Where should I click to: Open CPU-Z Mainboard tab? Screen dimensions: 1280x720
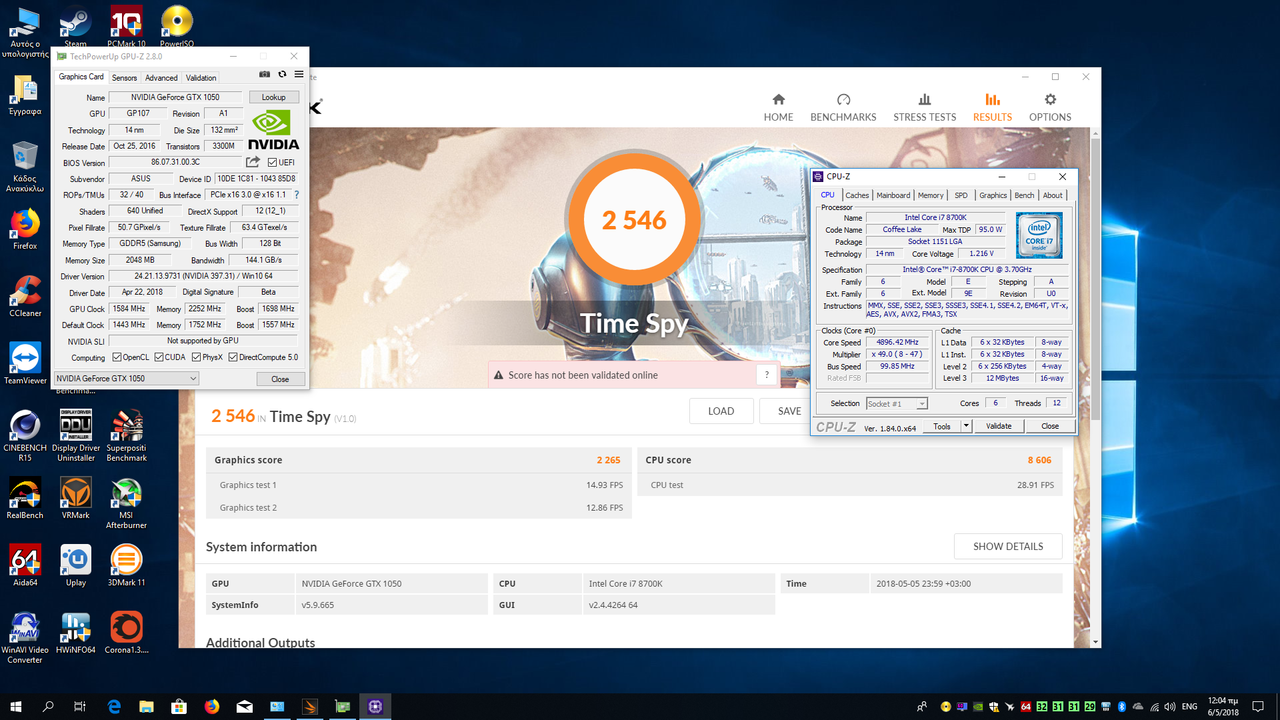click(893, 195)
